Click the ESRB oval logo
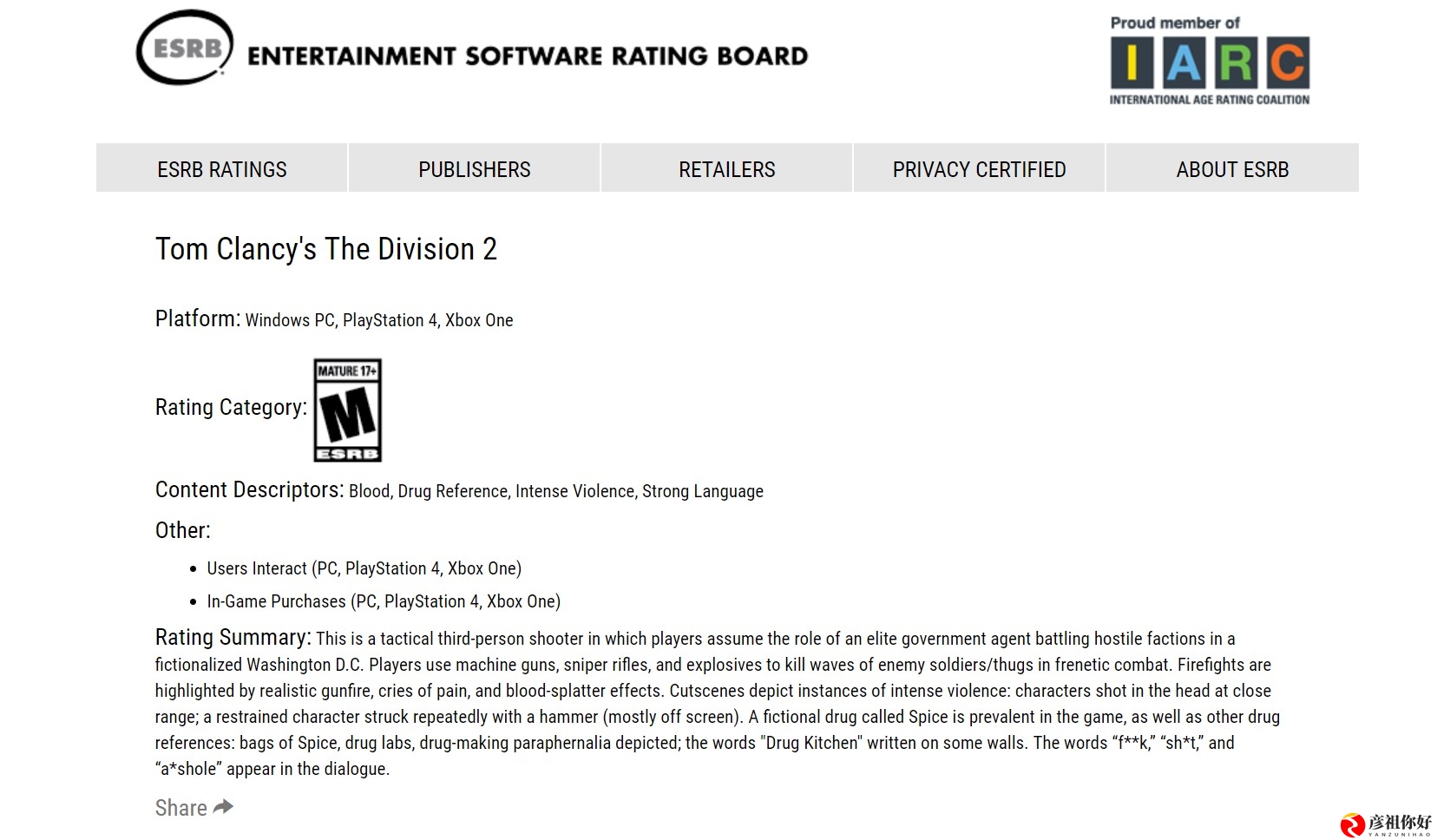Viewport: 1437px width, 840px height. (x=185, y=48)
